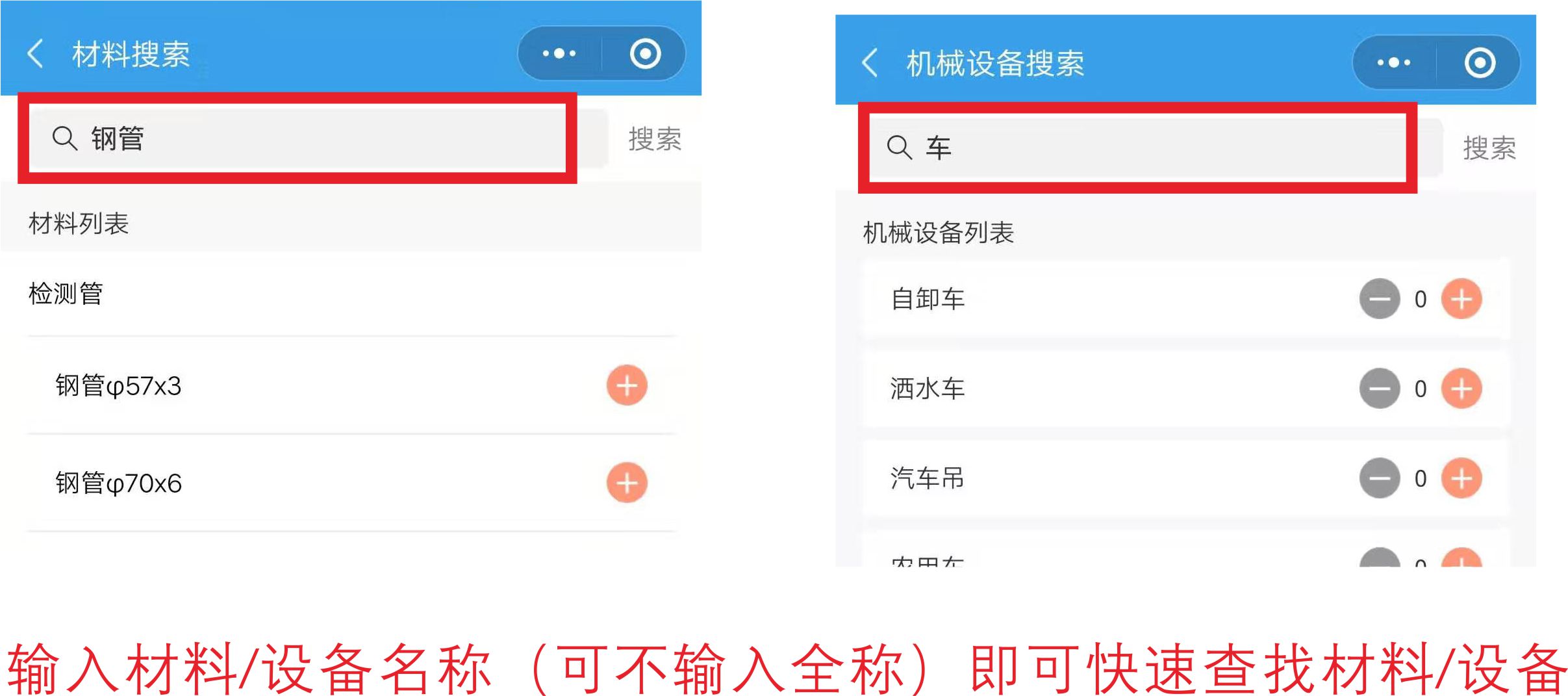The width and height of the screenshot is (1568, 696).
Task: Increase 汽车吊 quantity with plus button
Action: tap(1461, 478)
